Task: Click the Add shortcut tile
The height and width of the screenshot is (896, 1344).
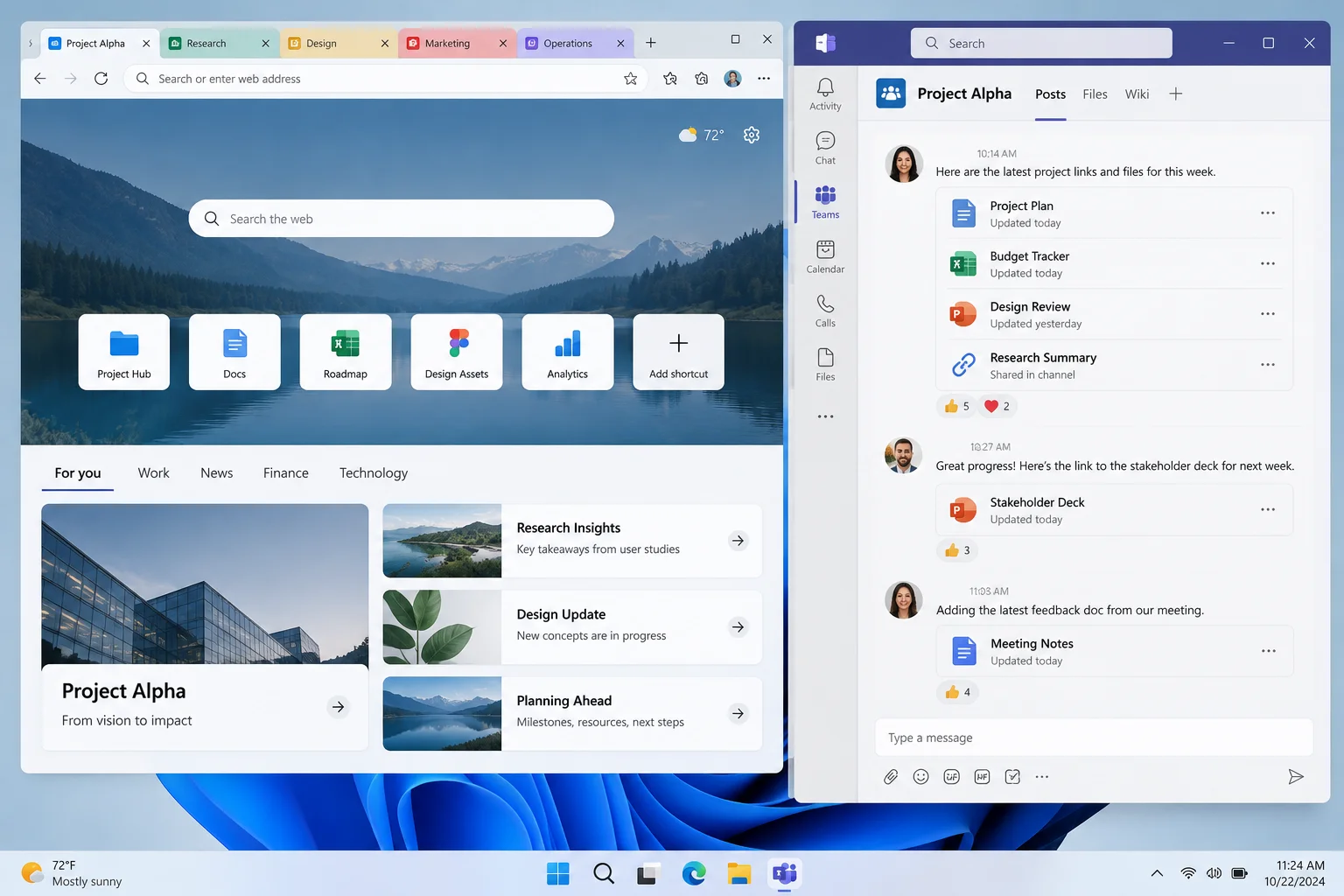Action: pos(679,352)
